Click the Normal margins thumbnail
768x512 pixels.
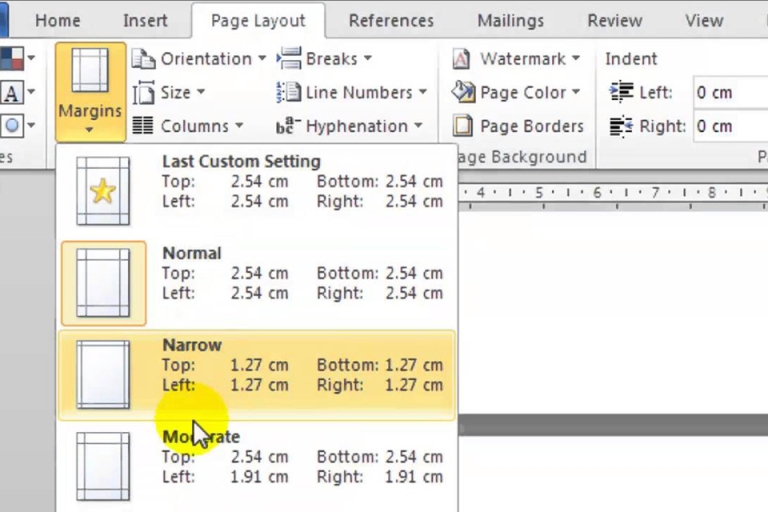[103, 283]
